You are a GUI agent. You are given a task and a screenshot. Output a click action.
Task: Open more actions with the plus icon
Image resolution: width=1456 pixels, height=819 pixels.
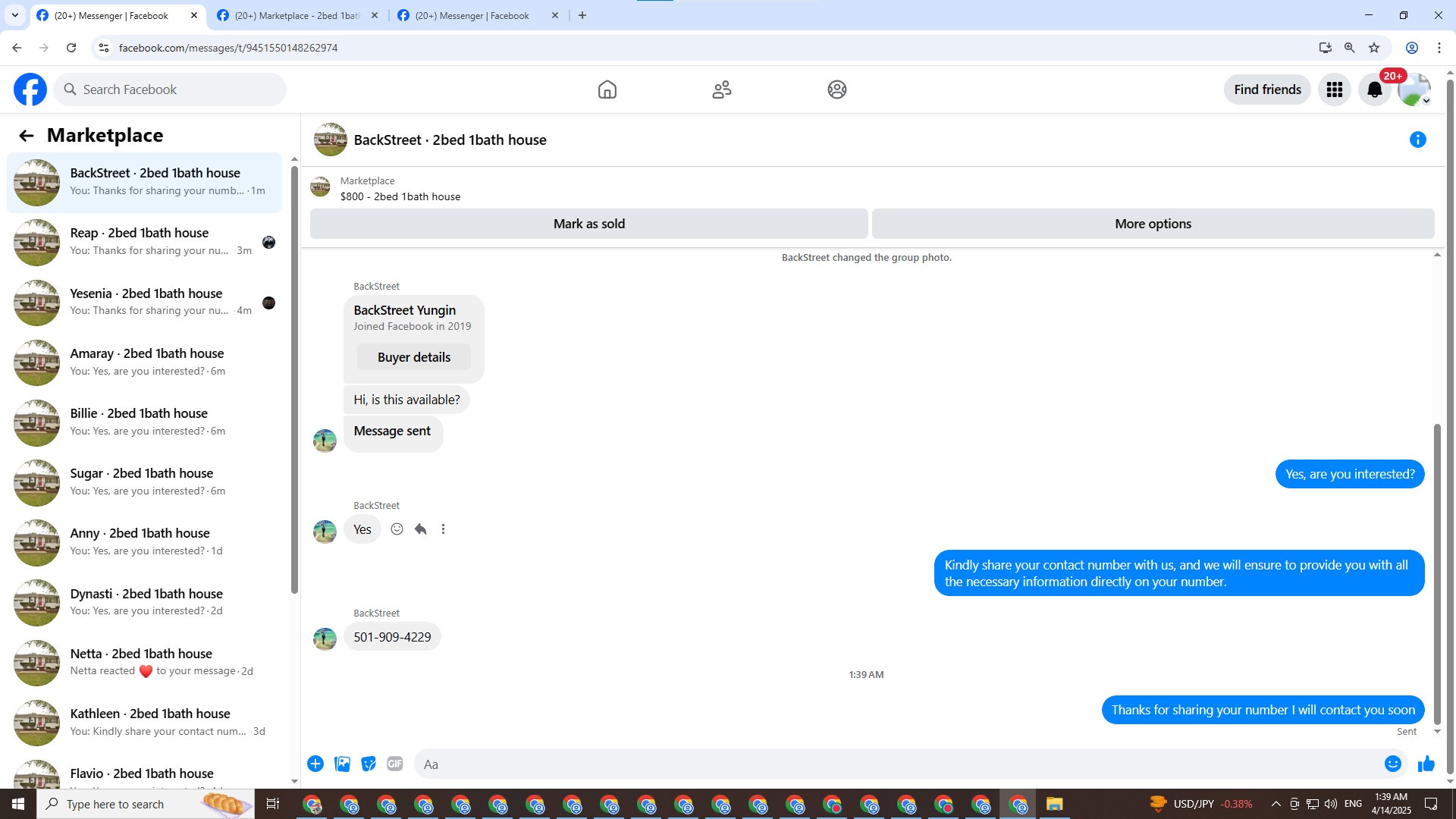[315, 764]
